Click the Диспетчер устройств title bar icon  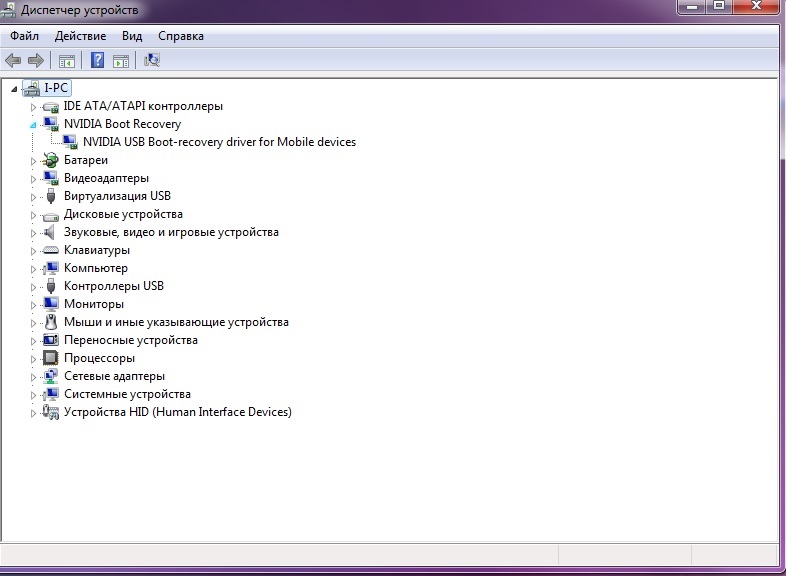point(9,10)
